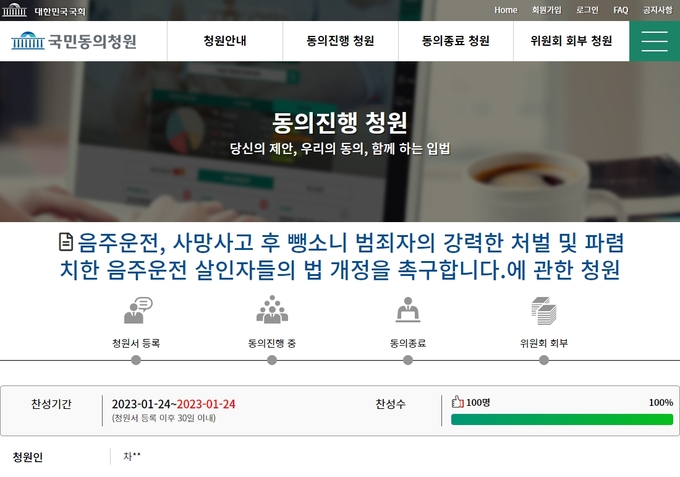Click the thumbs-up icon beside 100명
Screen dimensions: 680x477
click(458, 402)
